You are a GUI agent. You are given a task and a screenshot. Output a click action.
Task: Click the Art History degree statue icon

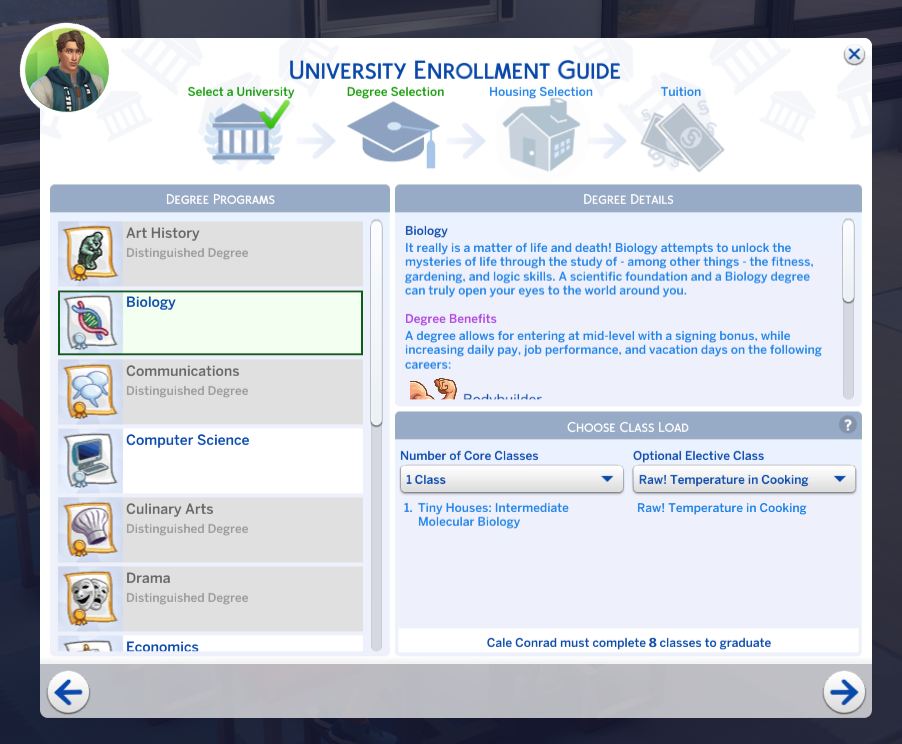pyautogui.click(x=90, y=253)
